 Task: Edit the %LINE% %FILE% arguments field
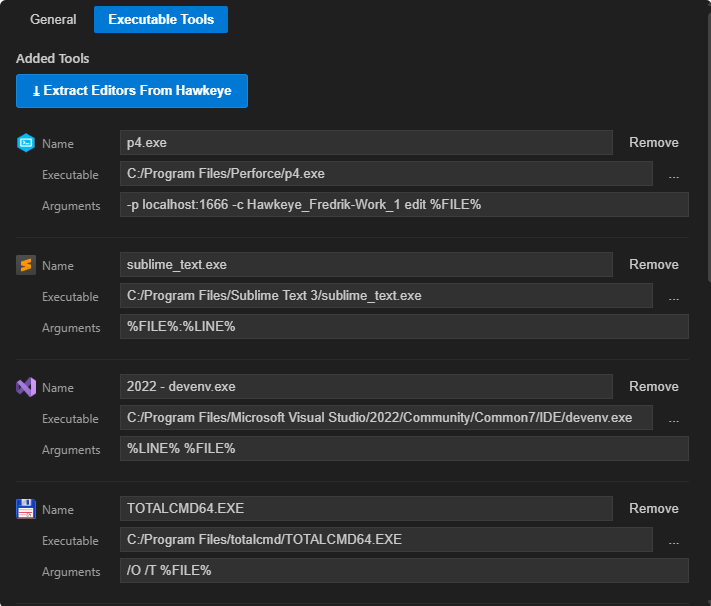tap(404, 449)
